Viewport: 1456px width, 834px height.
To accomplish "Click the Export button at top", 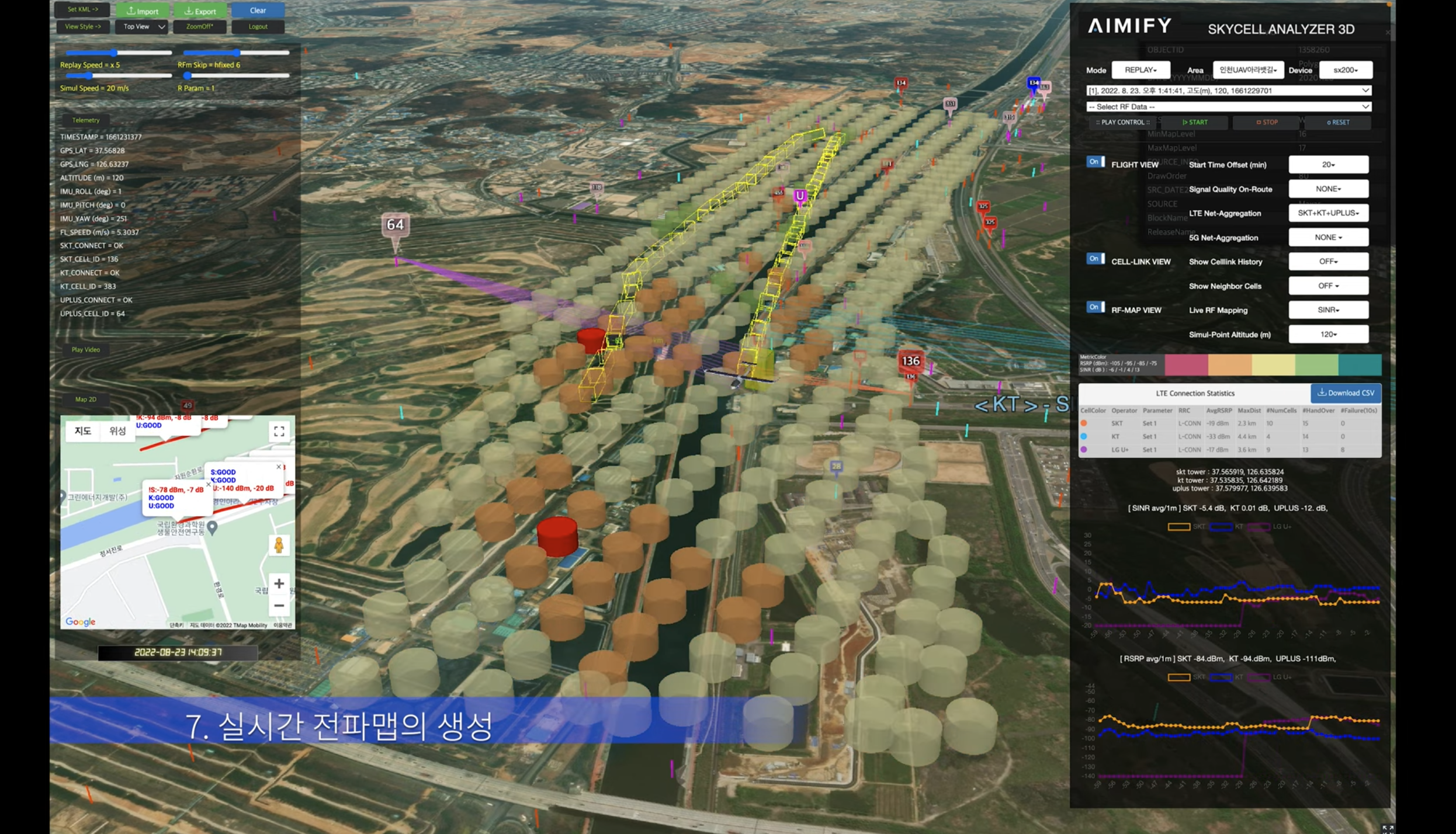I will 200,11.
